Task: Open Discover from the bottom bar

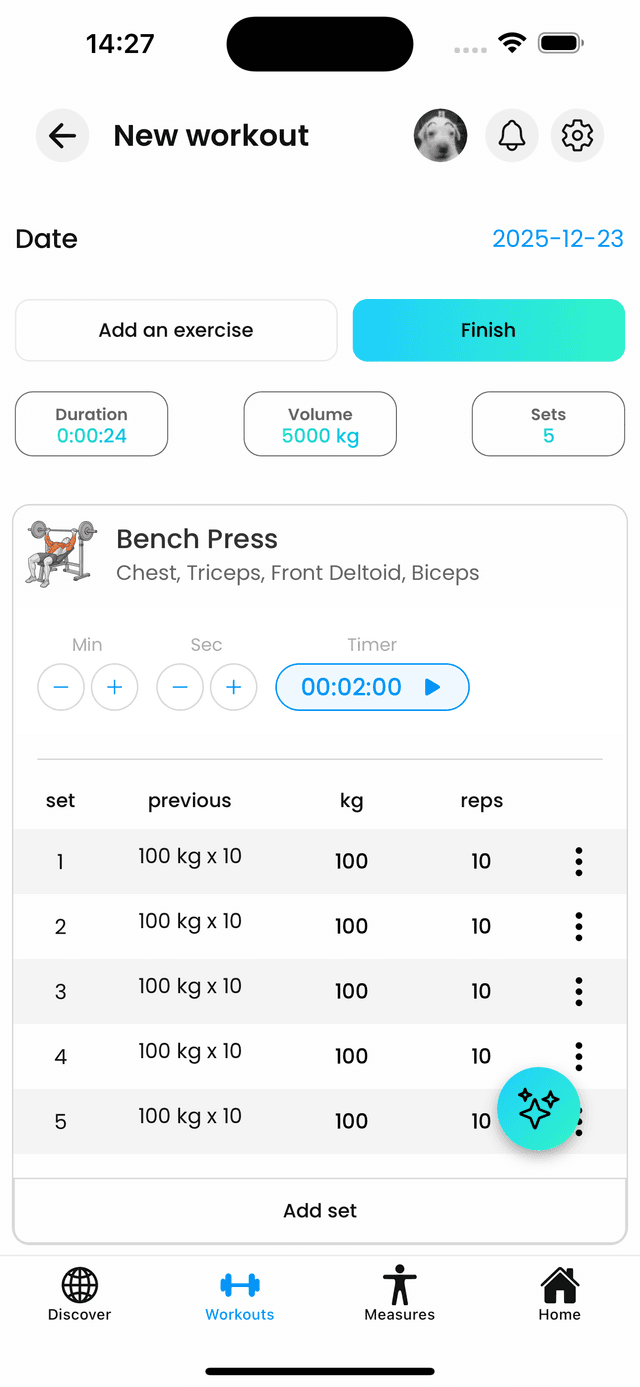Action: (79, 1295)
